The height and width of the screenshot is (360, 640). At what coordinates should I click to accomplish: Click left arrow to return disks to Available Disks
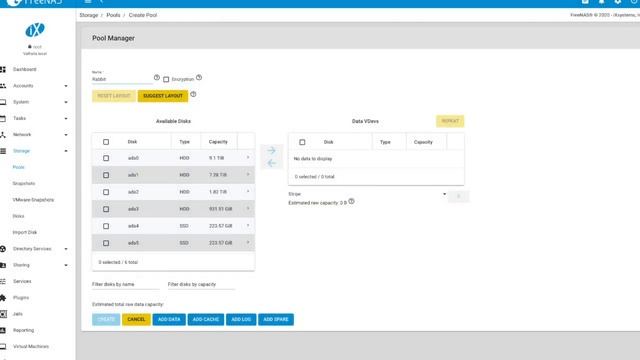click(271, 163)
